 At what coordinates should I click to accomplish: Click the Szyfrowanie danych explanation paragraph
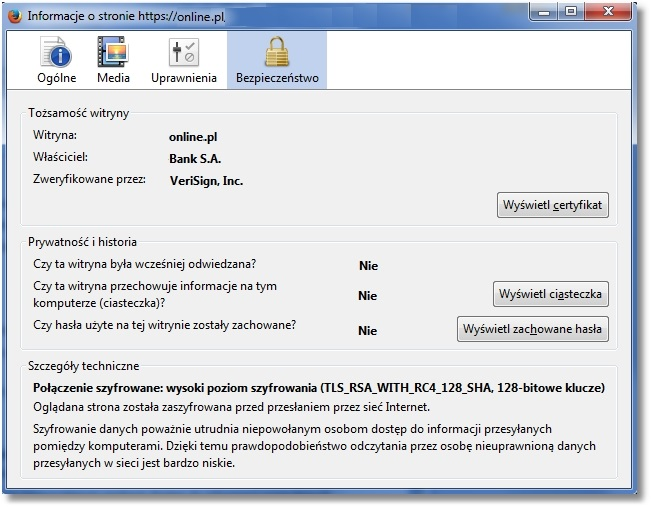(314, 446)
